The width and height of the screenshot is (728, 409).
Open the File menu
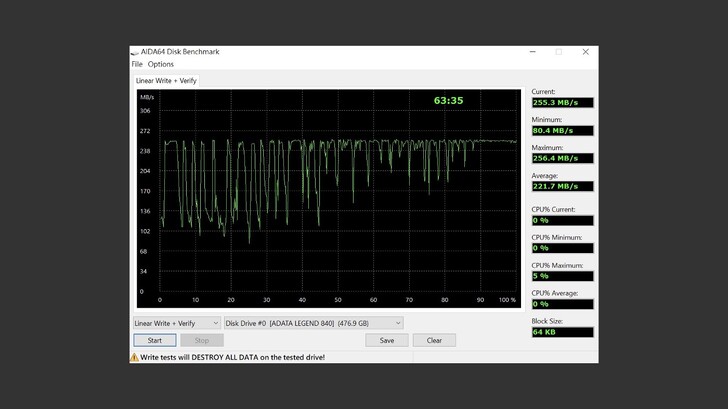click(137, 64)
